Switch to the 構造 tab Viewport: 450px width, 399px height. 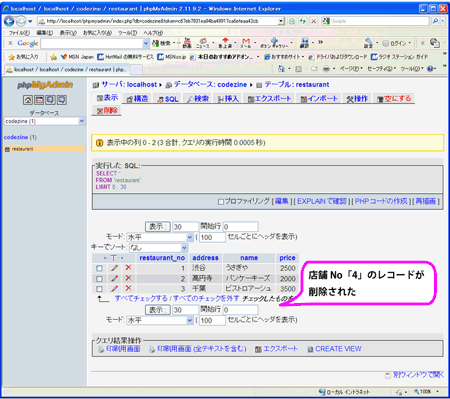(137, 99)
